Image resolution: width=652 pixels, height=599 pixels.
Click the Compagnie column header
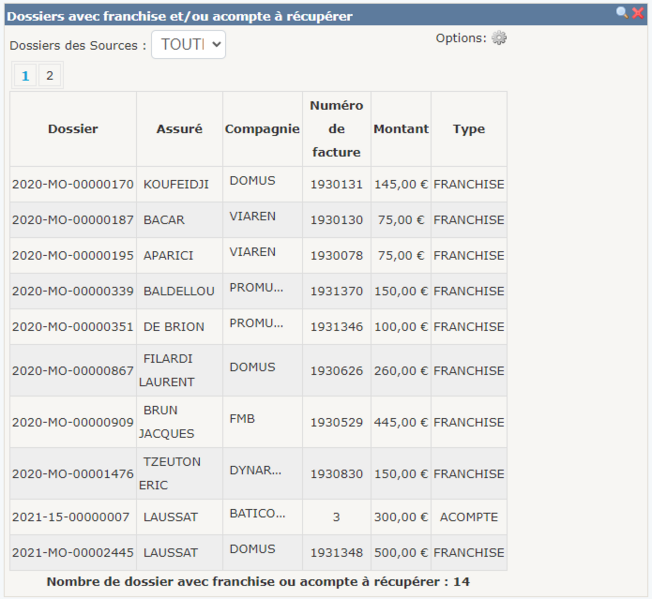[262, 129]
